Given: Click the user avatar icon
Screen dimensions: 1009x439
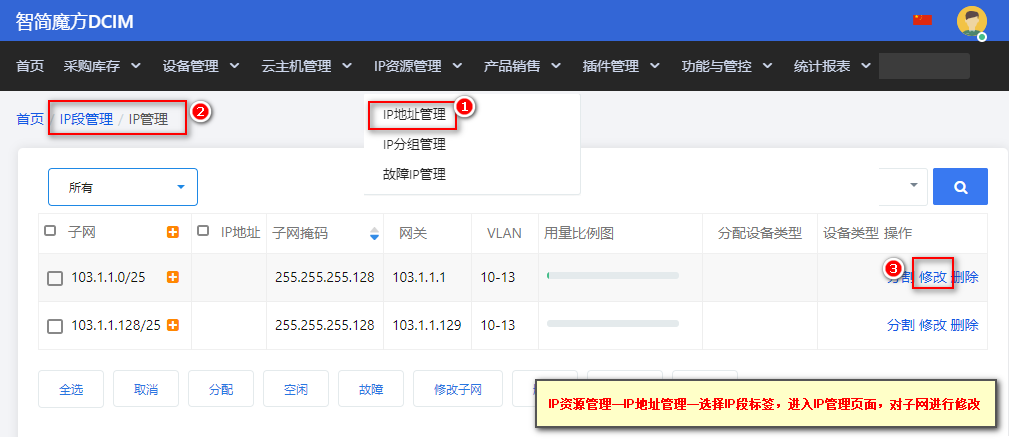Looking at the screenshot, I should [x=971, y=21].
